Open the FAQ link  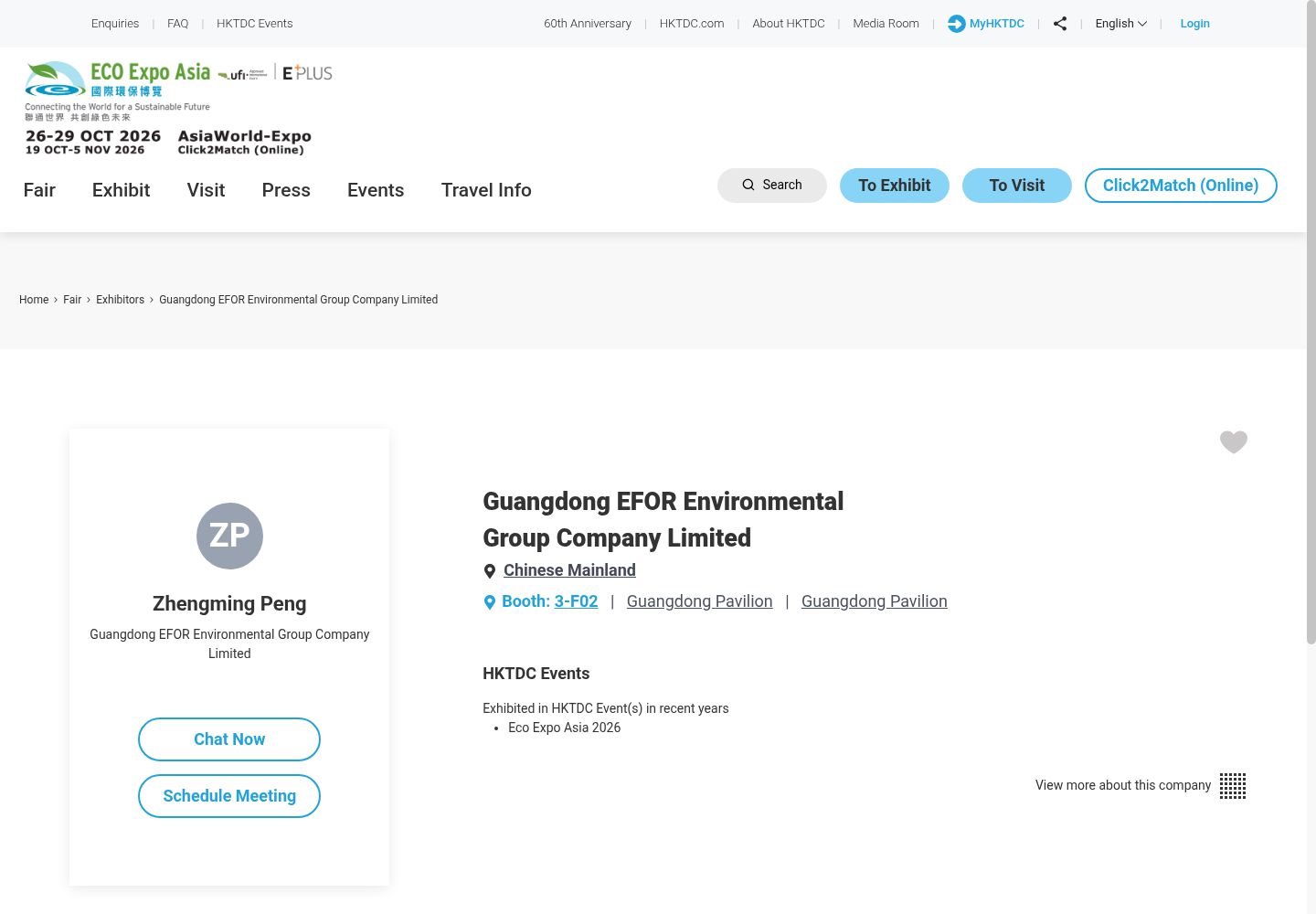click(177, 24)
